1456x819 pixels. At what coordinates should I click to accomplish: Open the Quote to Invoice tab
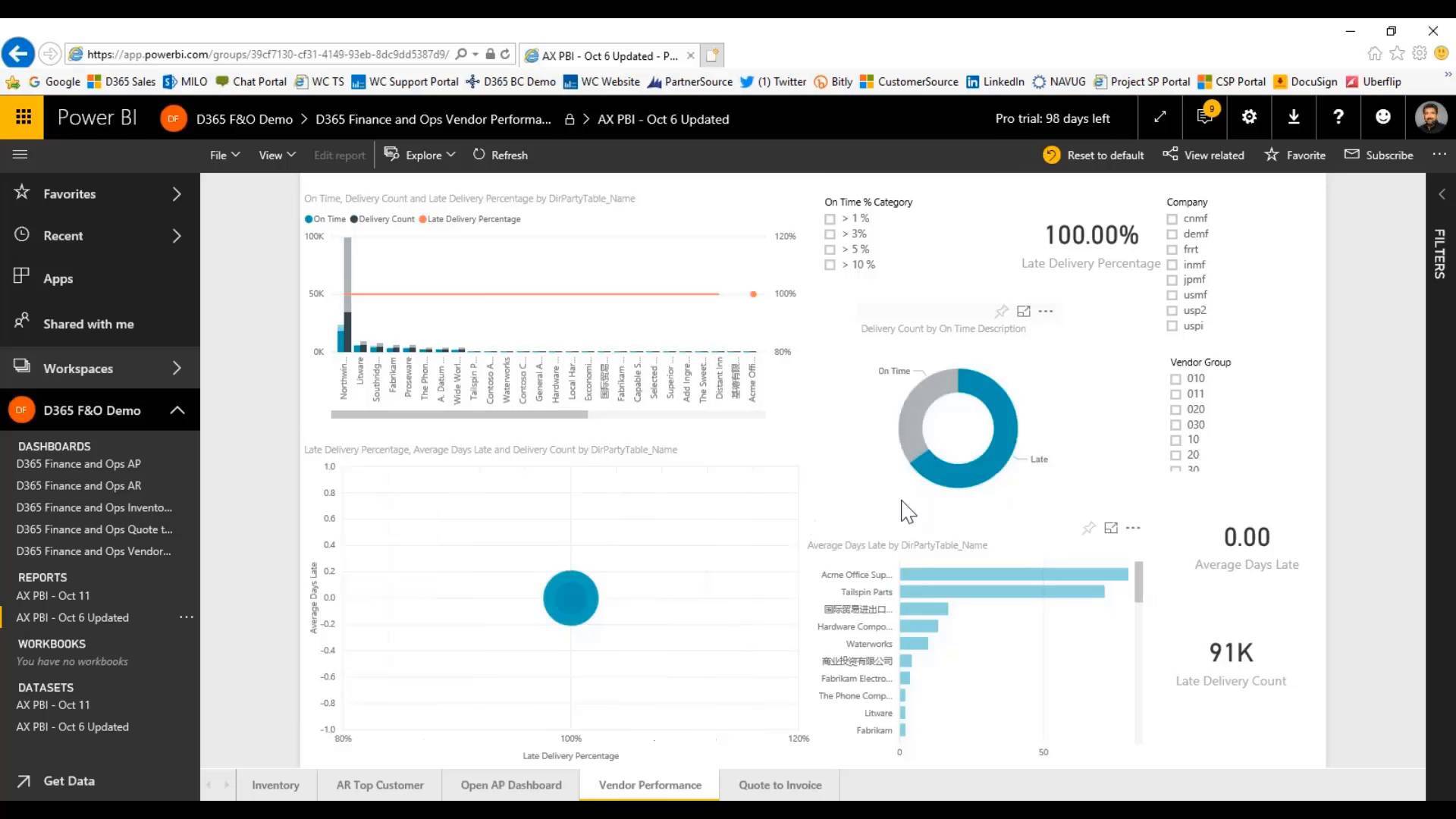(780, 785)
